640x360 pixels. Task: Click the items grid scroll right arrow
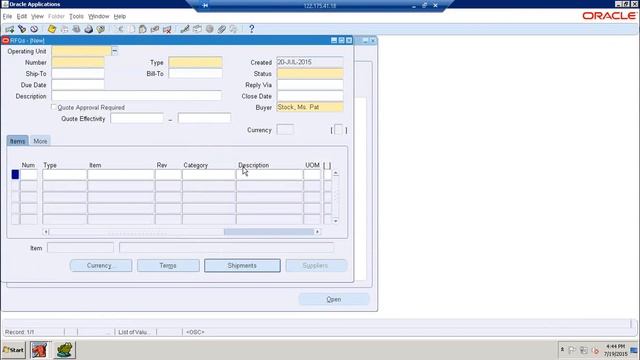pos(317,232)
